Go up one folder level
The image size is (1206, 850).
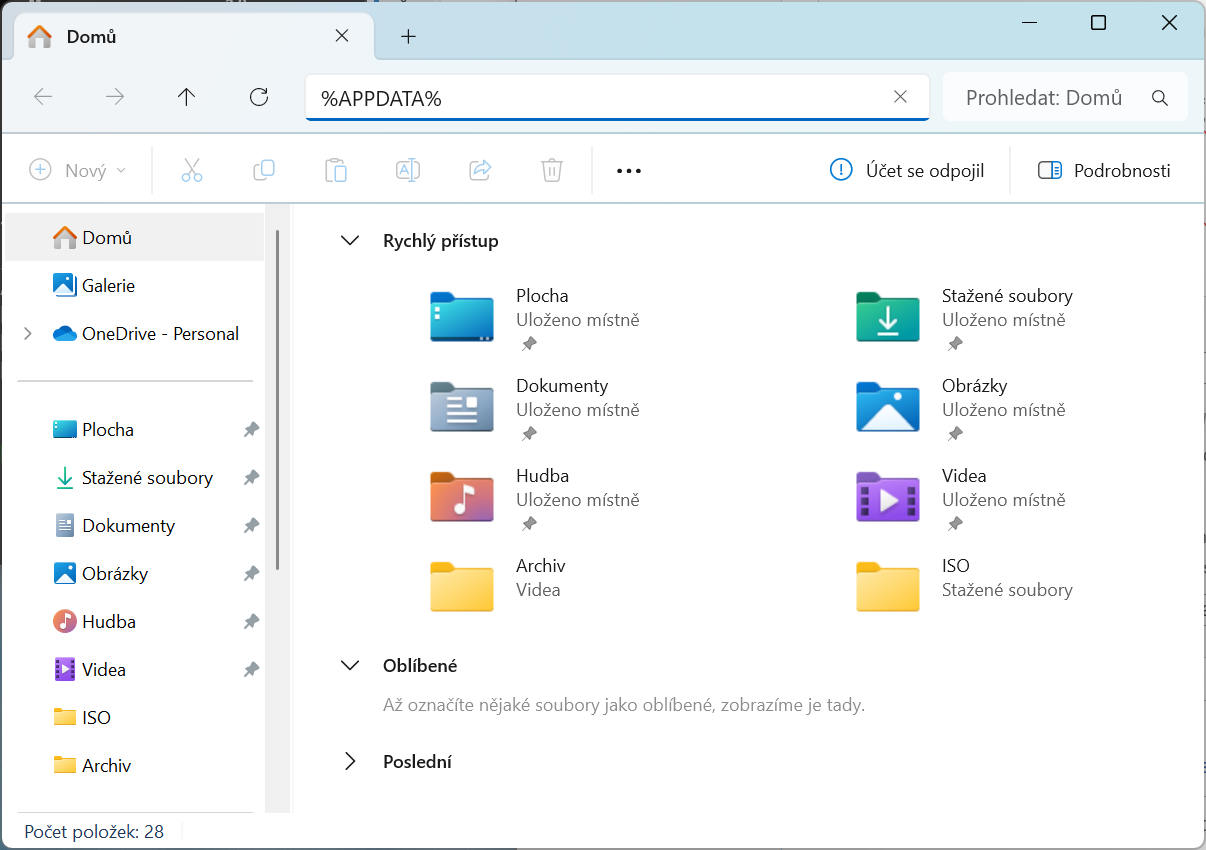click(x=187, y=97)
